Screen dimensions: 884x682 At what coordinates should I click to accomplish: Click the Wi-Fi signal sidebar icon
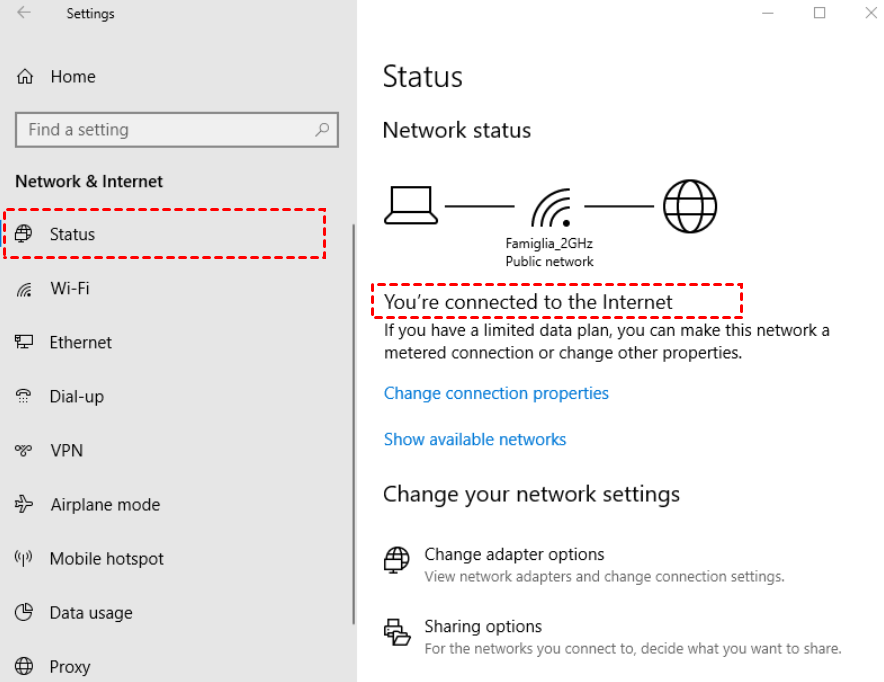click(x=24, y=289)
